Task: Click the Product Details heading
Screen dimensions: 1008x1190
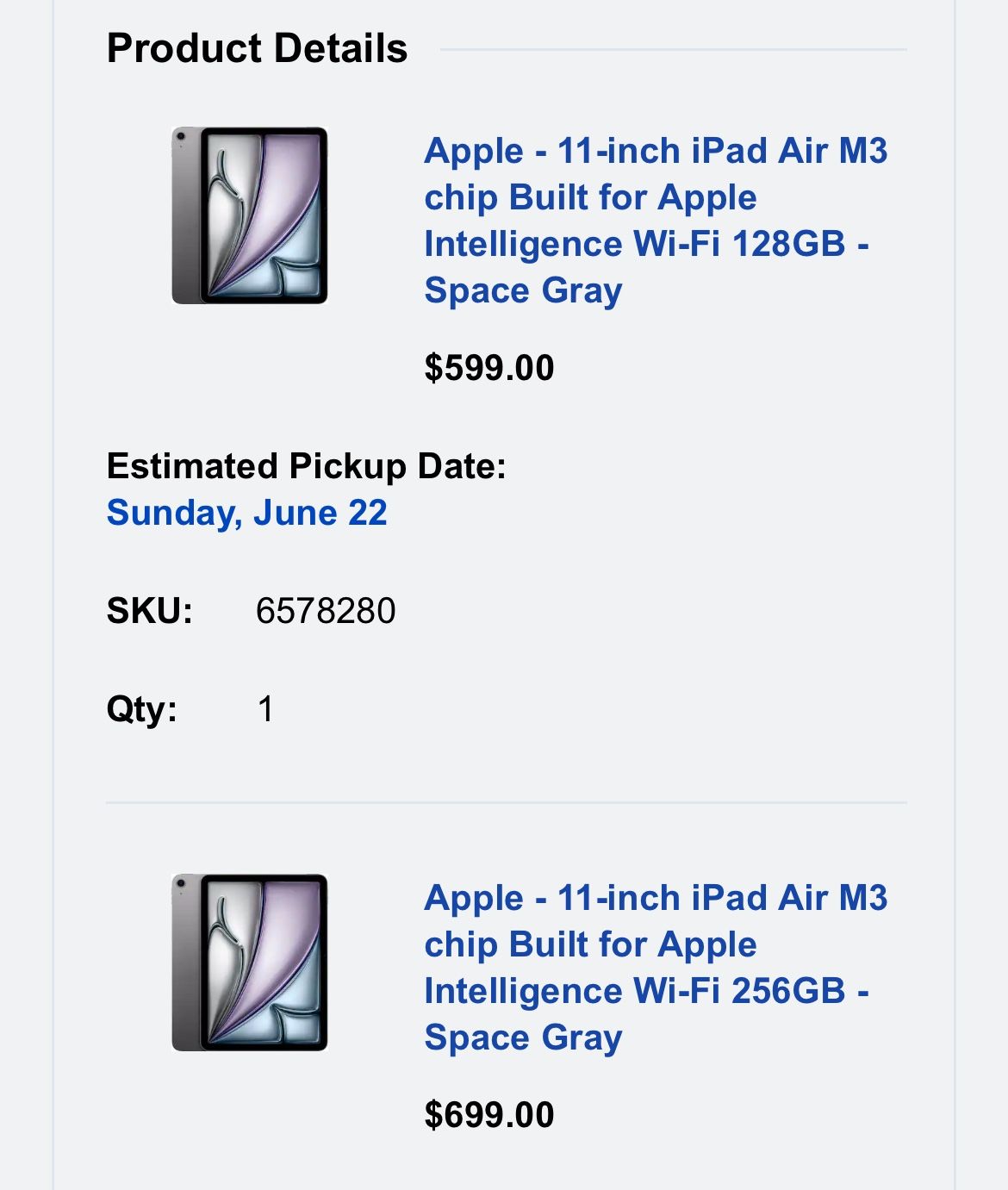Action: coord(257,48)
